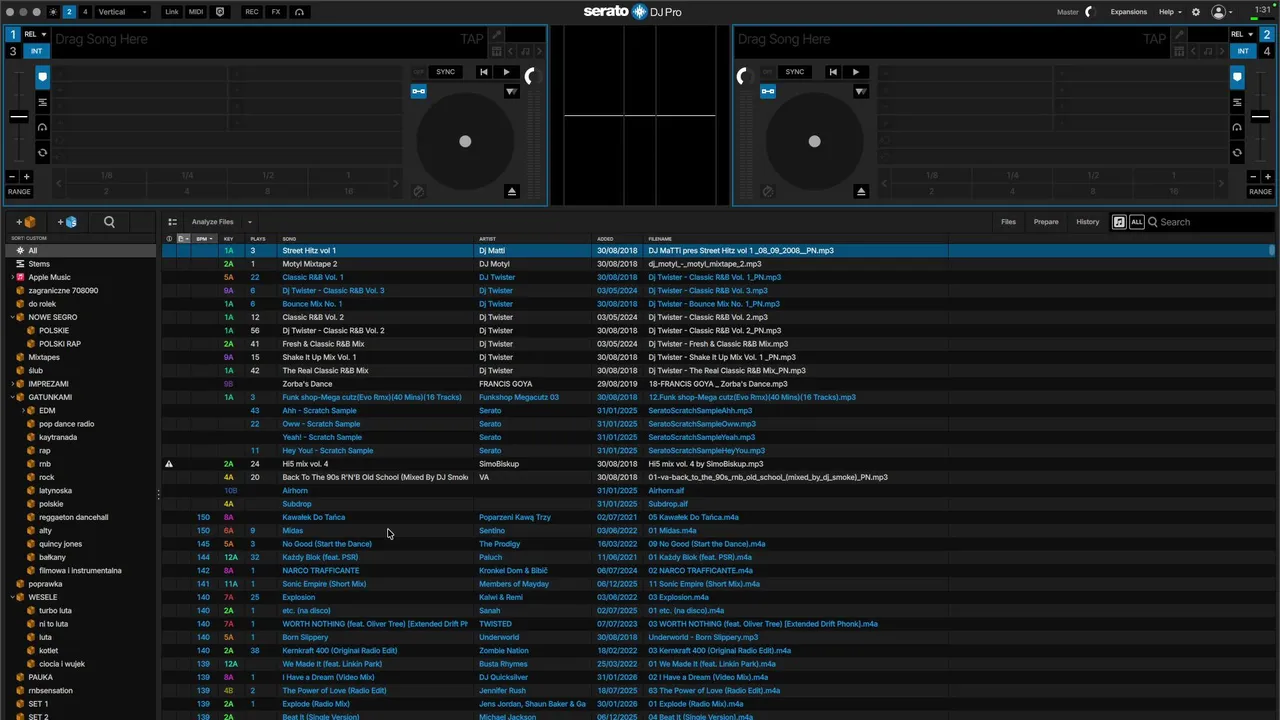
Task: Open the History panel tab
Action: (1087, 222)
